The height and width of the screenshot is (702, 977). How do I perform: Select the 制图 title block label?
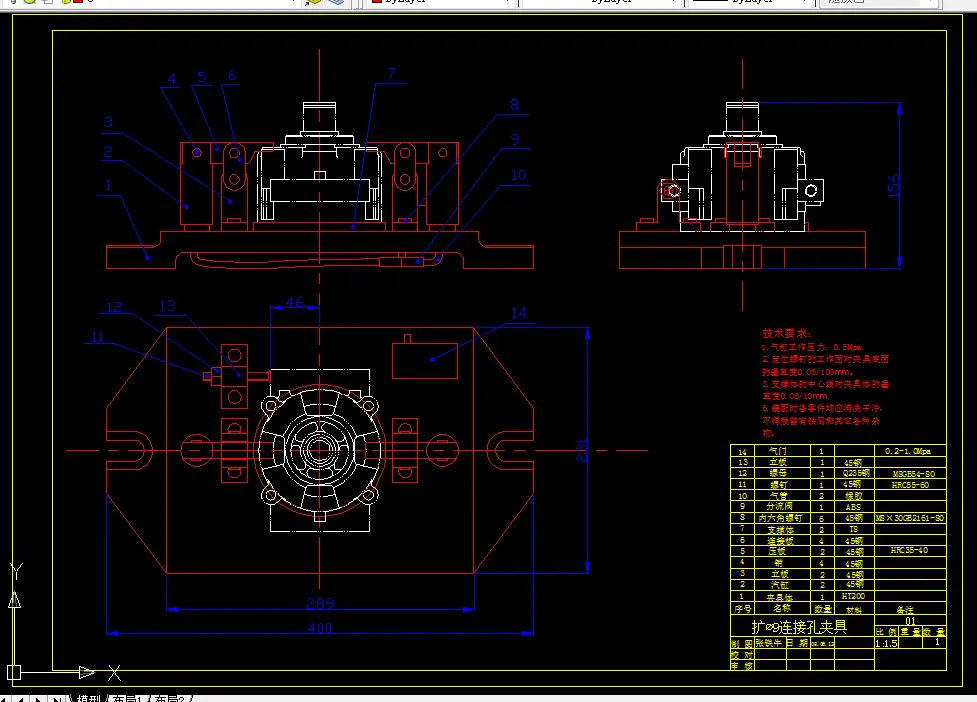point(741,643)
